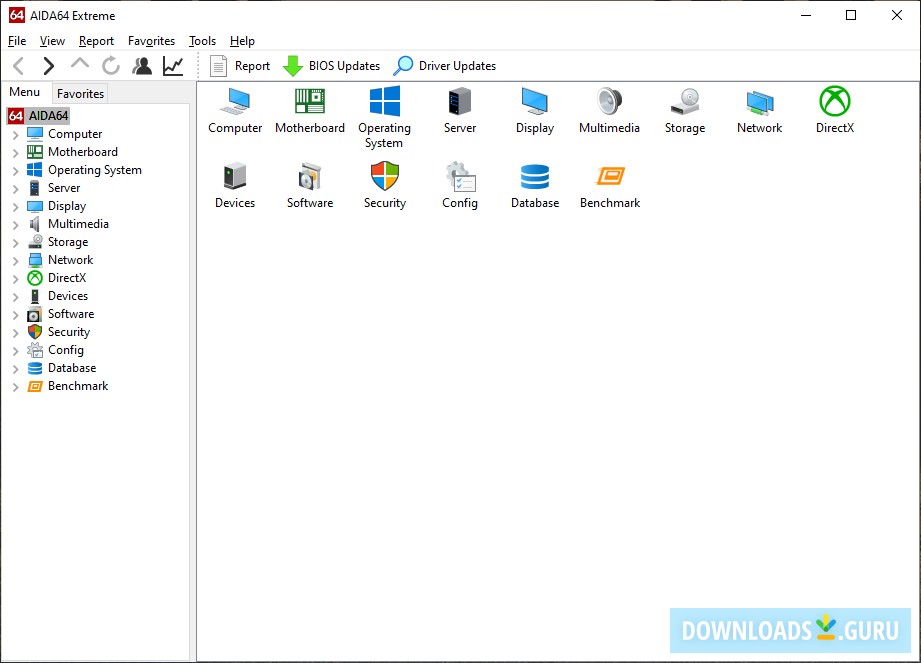Switch to the Favorites tab

pyautogui.click(x=80, y=93)
